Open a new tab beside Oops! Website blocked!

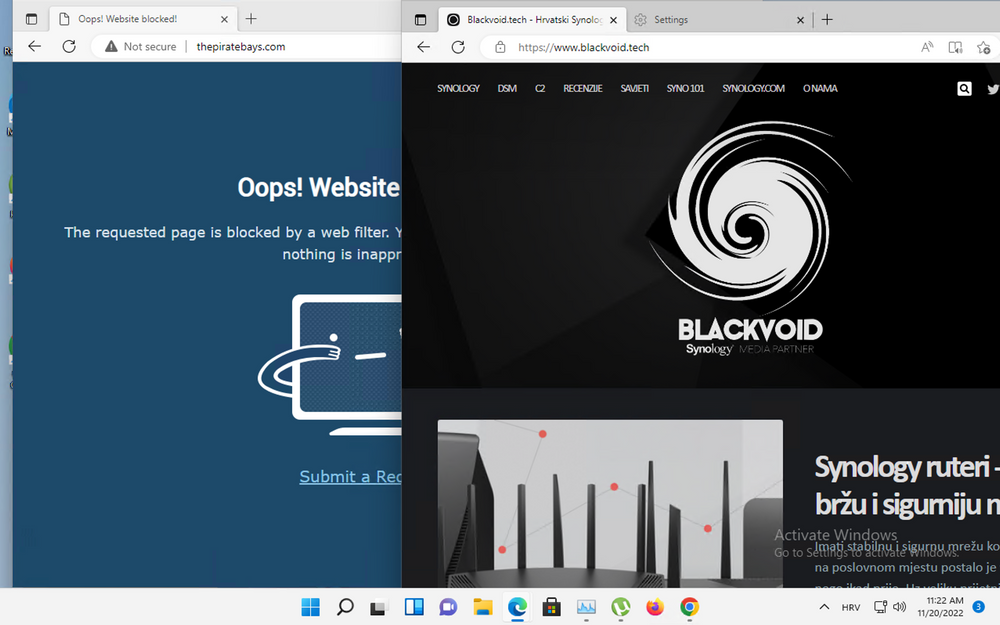[x=251, y=19]
